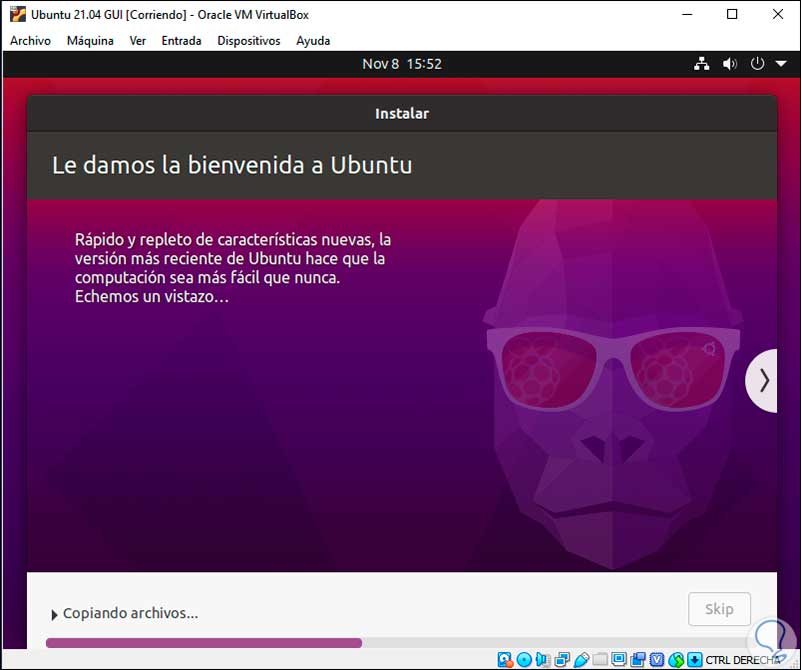The image size is (802, 670).
Task: Open the Dispositivos menu
Action: (249, 41)
